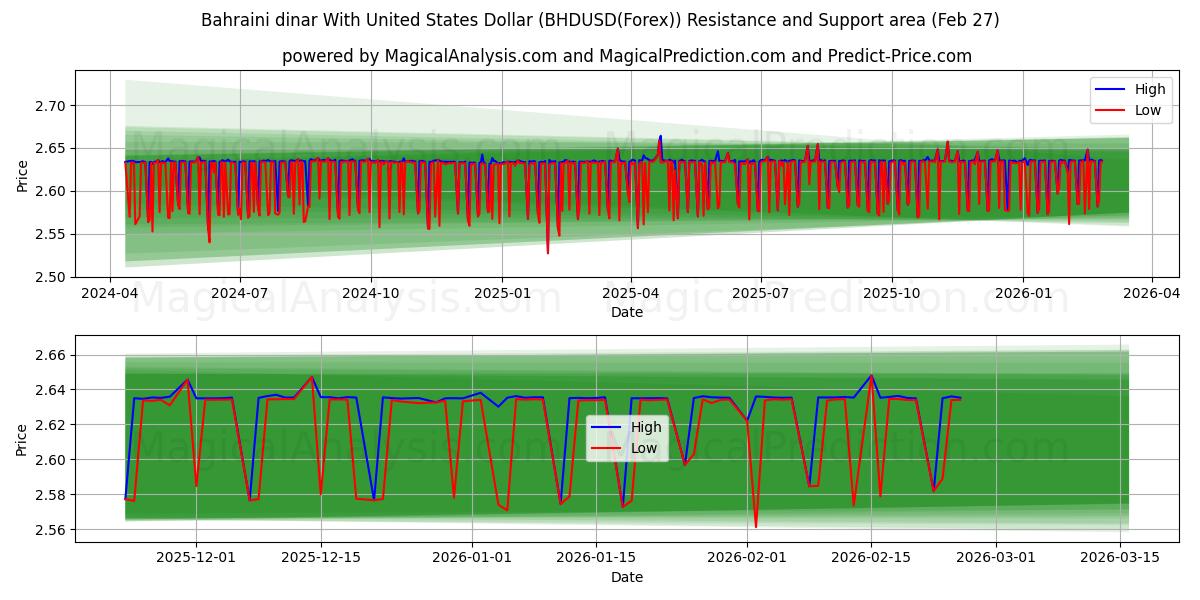Click the 2025-12-01 date tick label

(196, 559)
